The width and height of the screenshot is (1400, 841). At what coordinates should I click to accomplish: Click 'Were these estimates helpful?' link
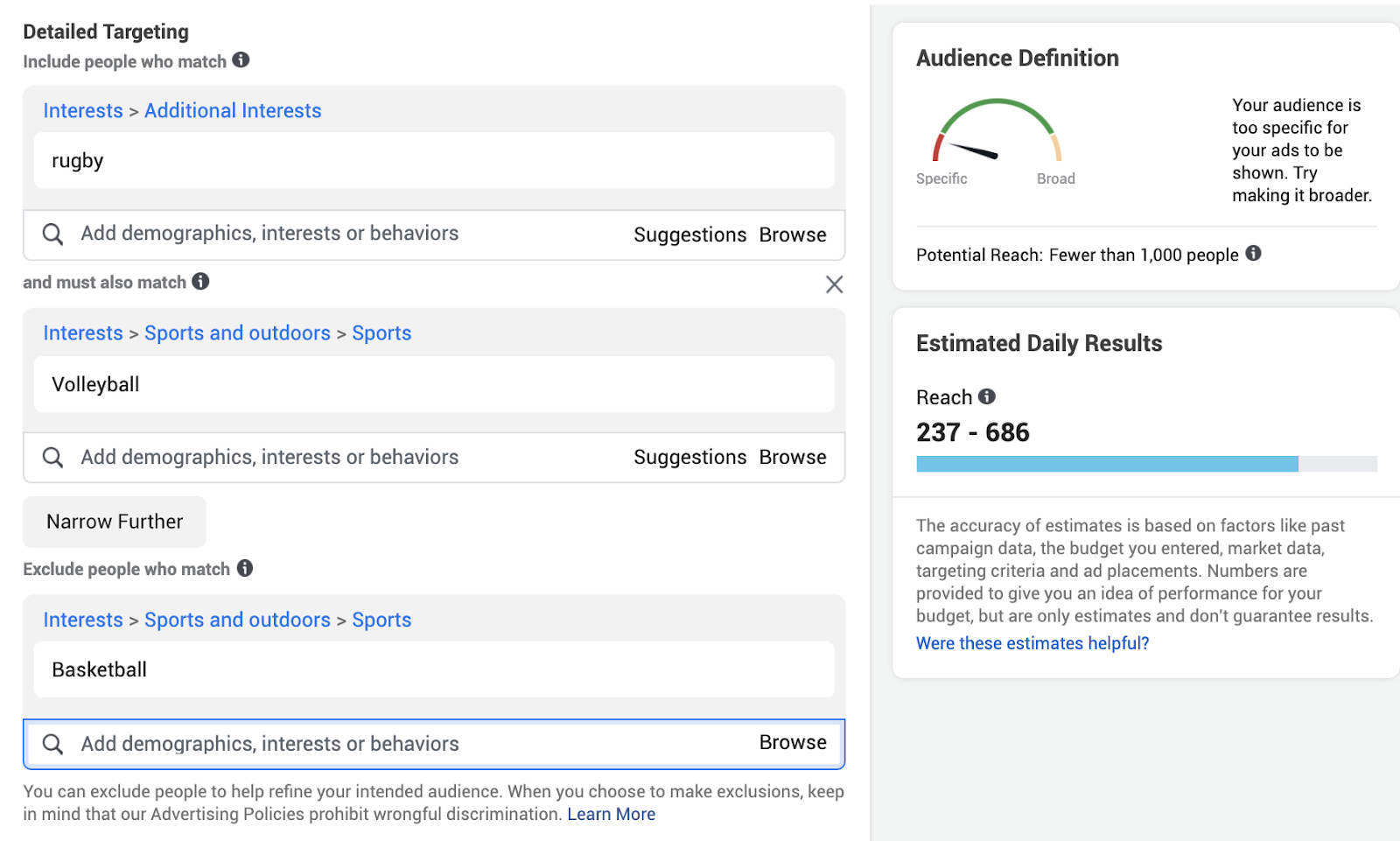click(x=1032, y=643)
